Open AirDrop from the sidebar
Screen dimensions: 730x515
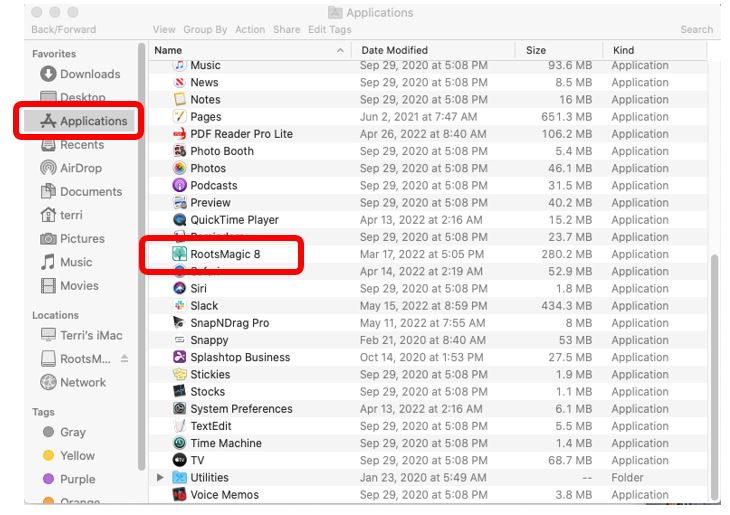(71, 168)
